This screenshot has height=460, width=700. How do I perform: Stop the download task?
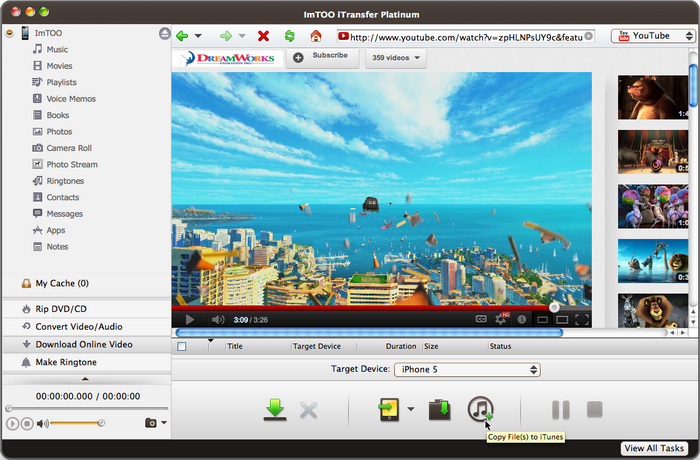595,409
